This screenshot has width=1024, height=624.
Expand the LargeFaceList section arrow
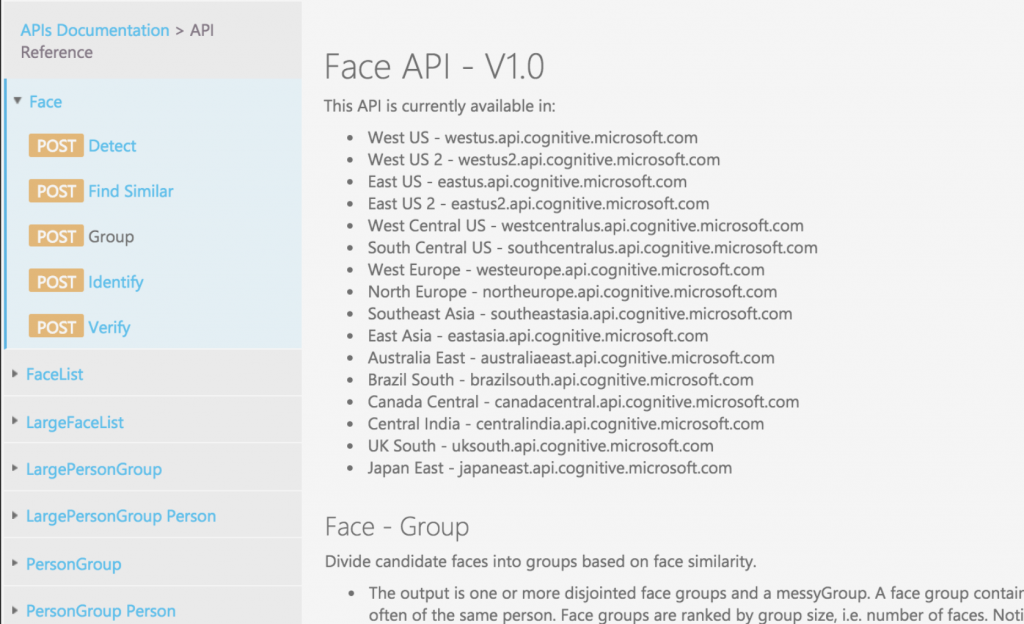coord(15,421)
